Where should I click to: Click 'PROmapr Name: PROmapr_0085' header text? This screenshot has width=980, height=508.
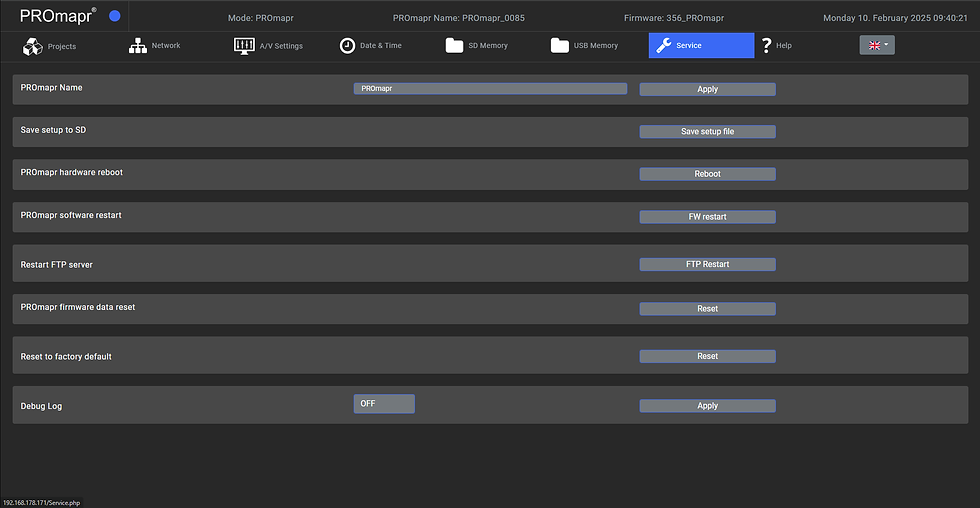tap(459, 18)
